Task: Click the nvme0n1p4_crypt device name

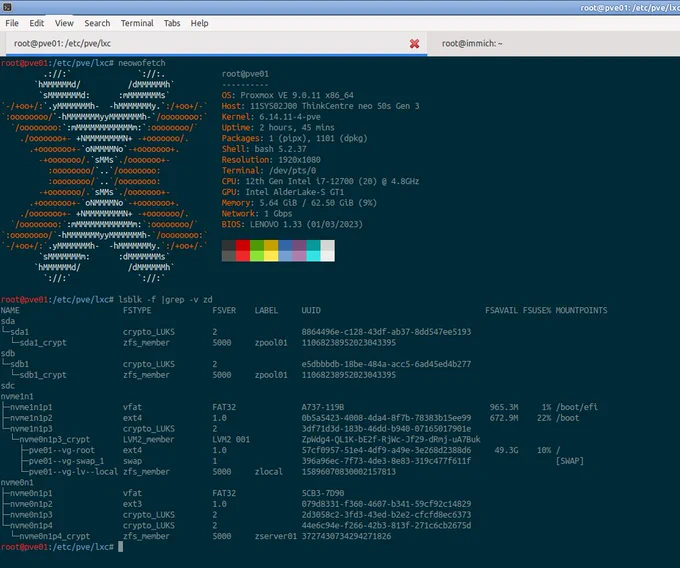Action: click(55, 536)
